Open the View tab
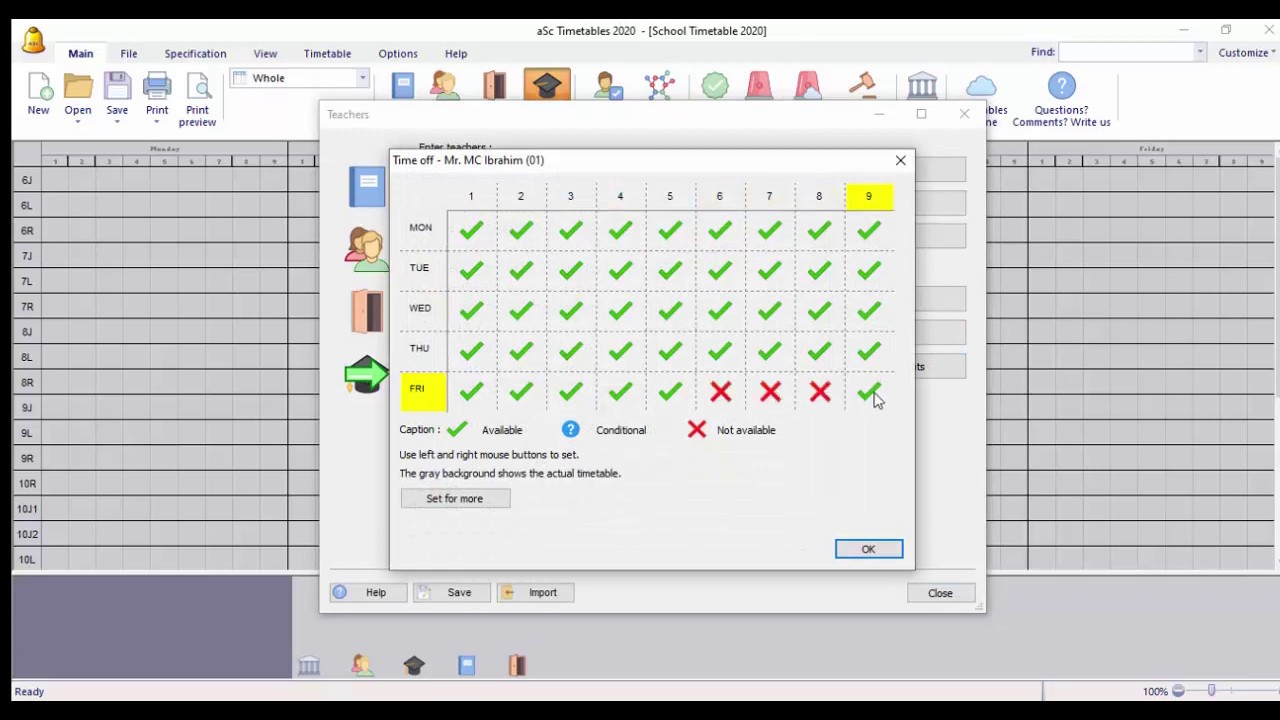 [x=265, y=53]
